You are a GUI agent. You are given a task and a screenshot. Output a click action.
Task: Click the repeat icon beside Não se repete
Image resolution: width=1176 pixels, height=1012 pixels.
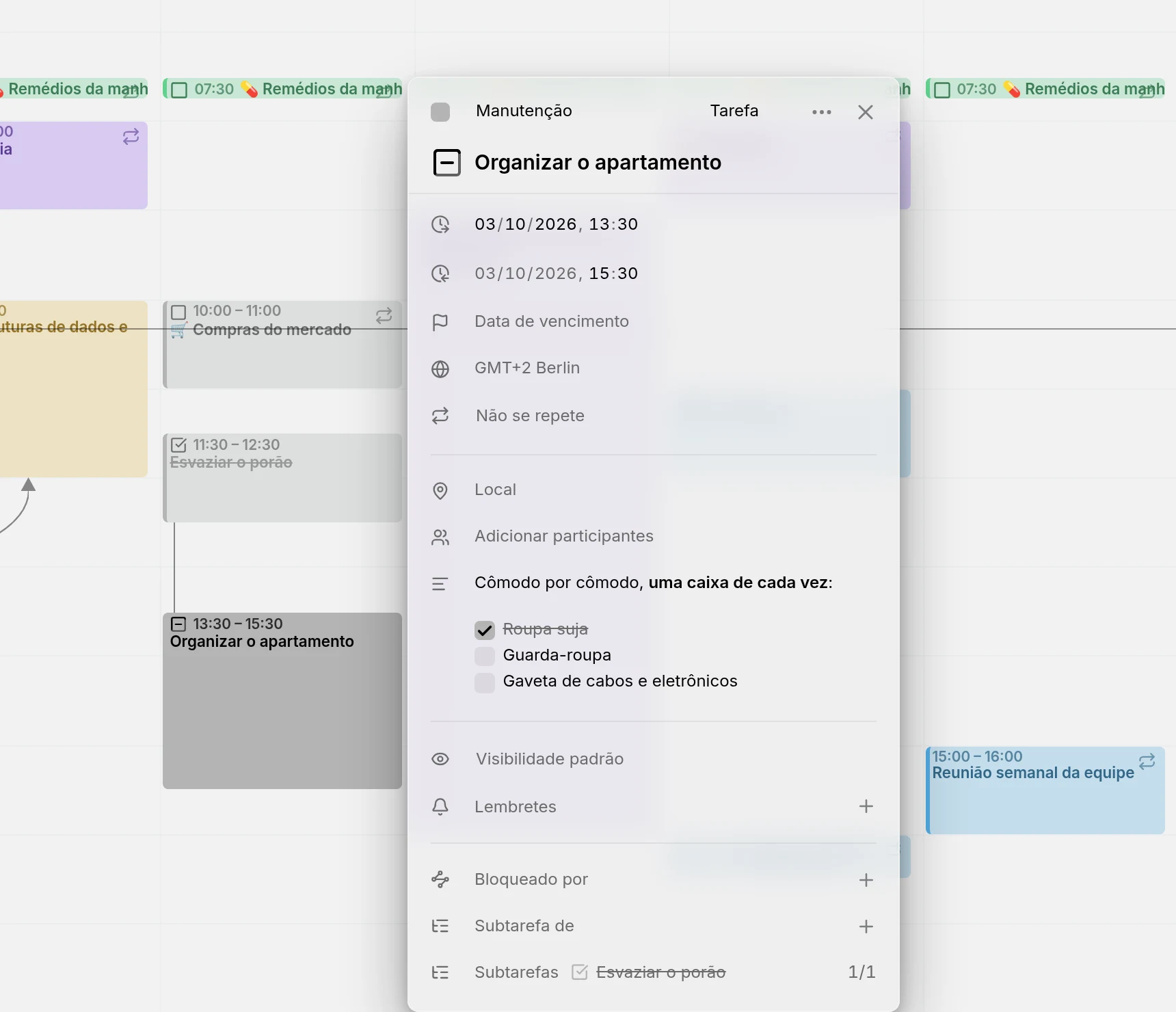click(x=440, y=416)
